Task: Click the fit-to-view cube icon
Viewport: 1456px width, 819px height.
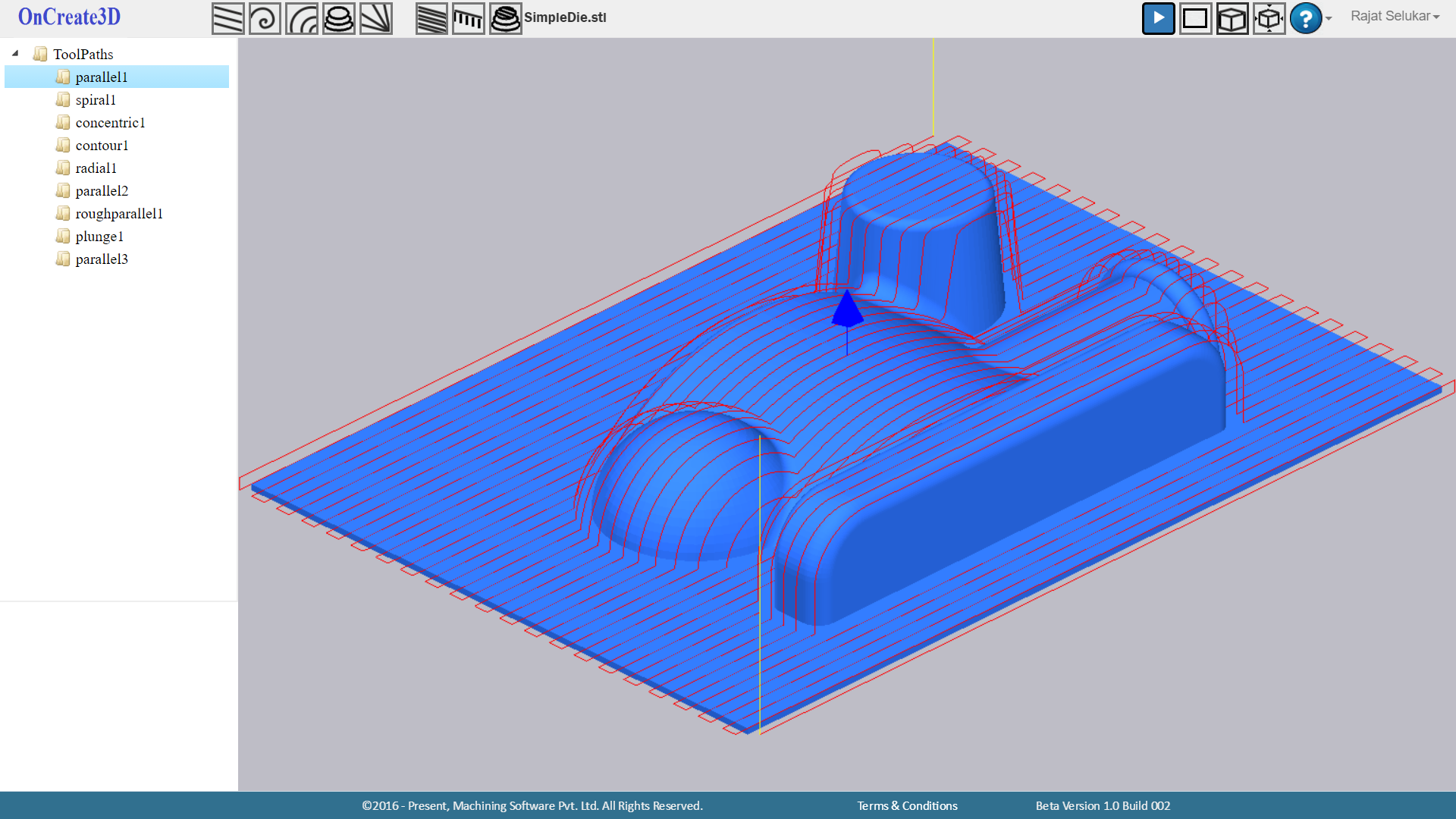Action: click(1269, 18)
